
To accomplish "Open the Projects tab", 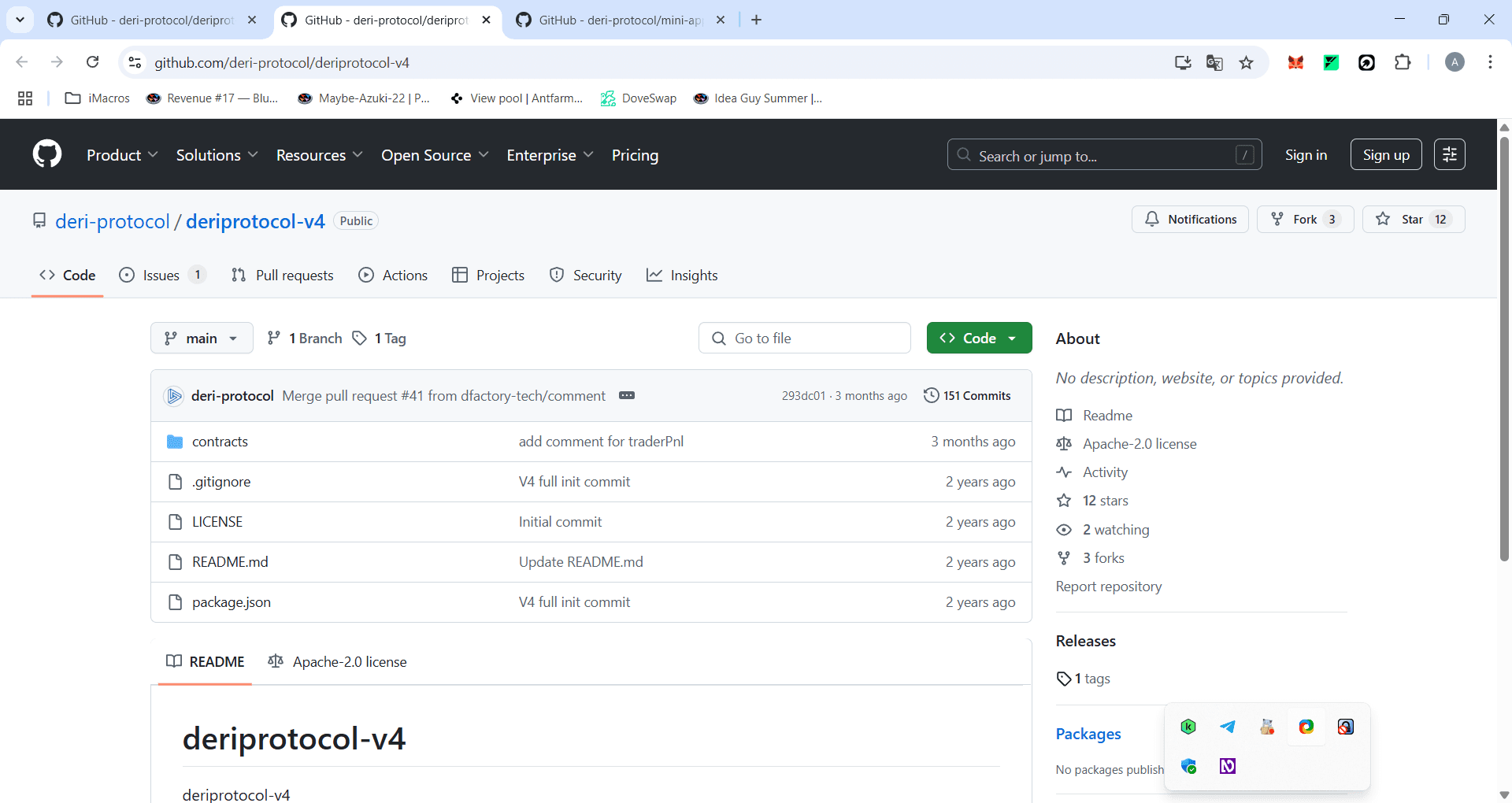I will pos(488,275).
